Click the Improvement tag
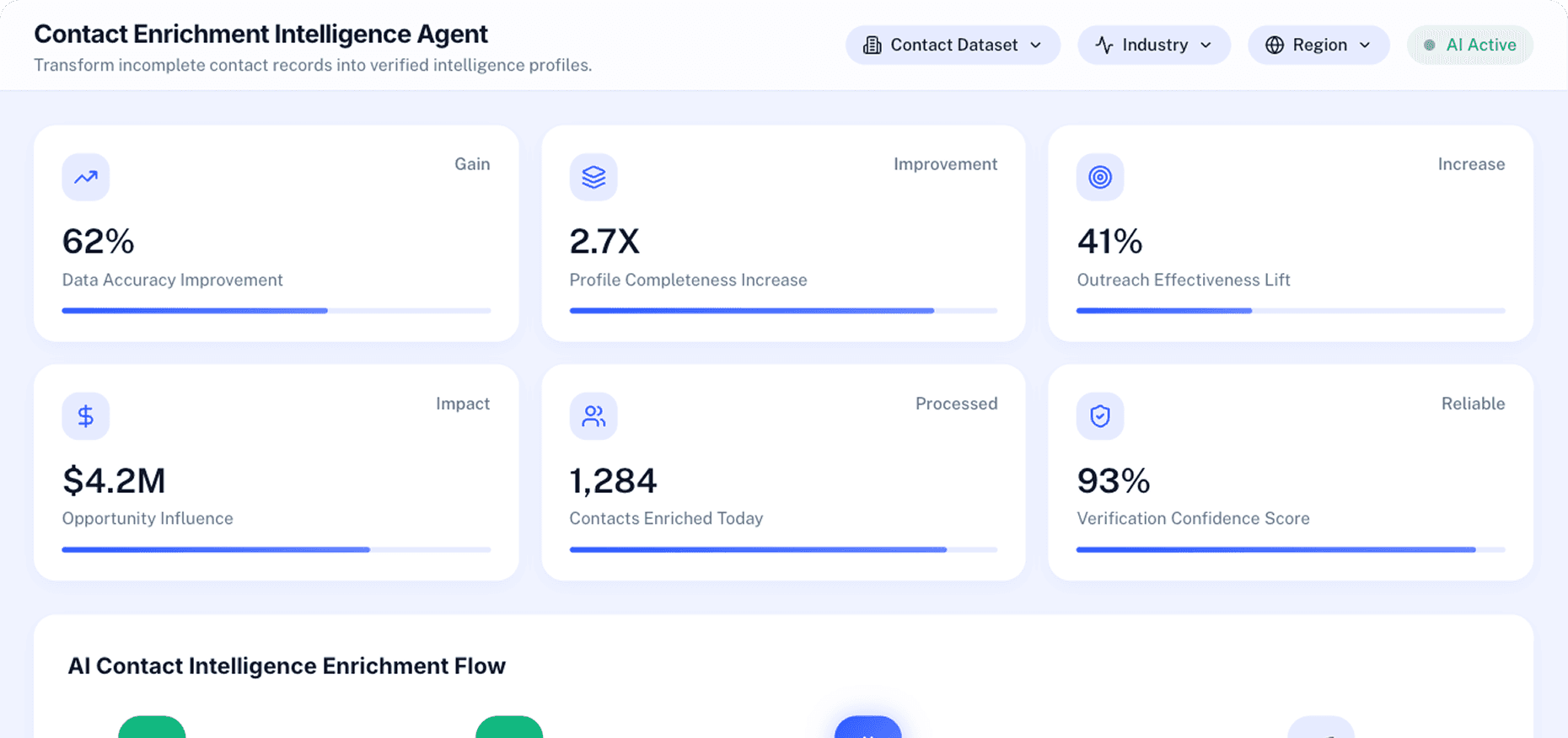The height and width of the screenshot is (738, 1568). pyautogui.click(x=945, y=164)
